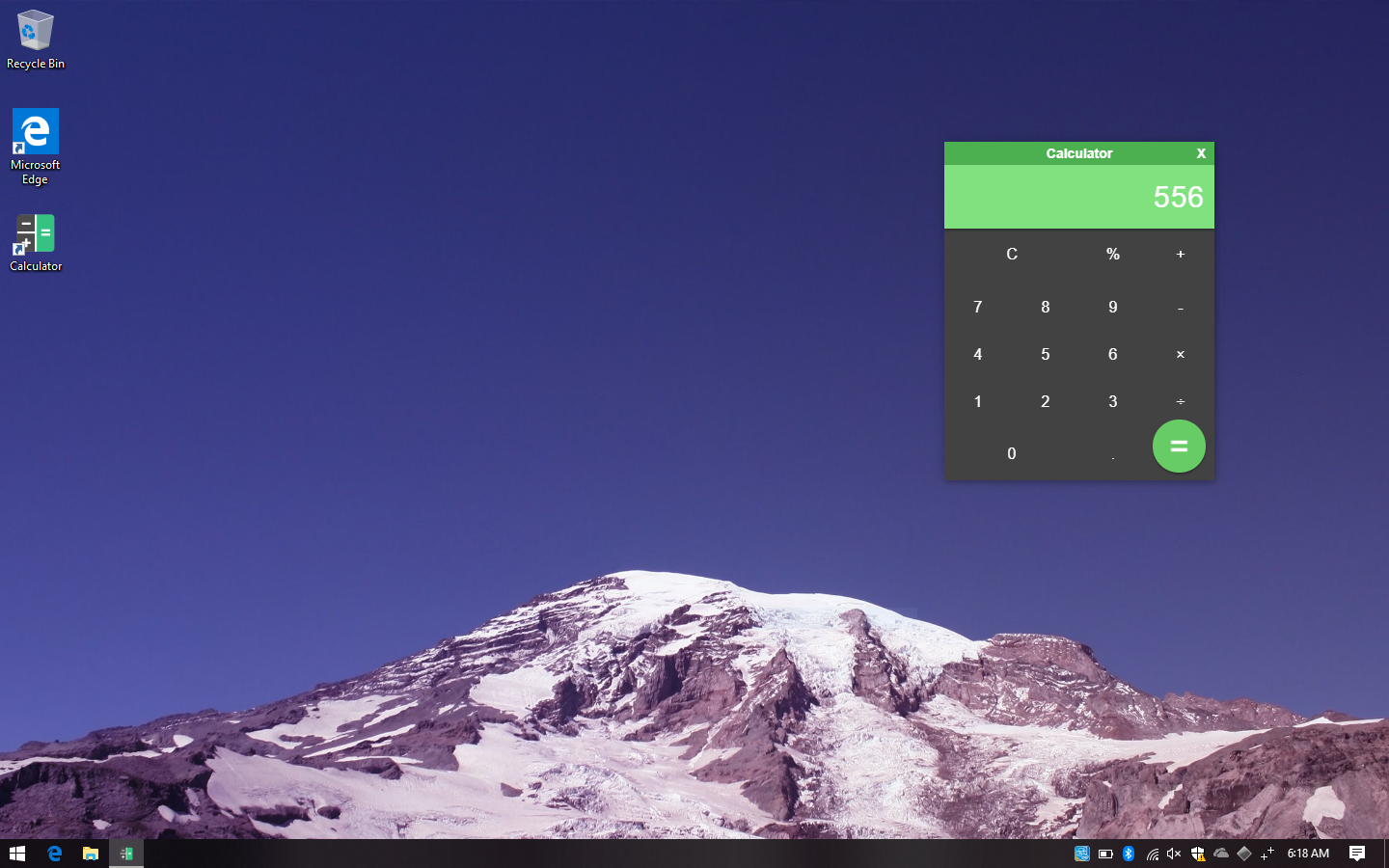Open the taskbar clock showing 6:18 AM
Image resolution: width=1389 pixels, height=868 pixels.
click(1308, 854)
